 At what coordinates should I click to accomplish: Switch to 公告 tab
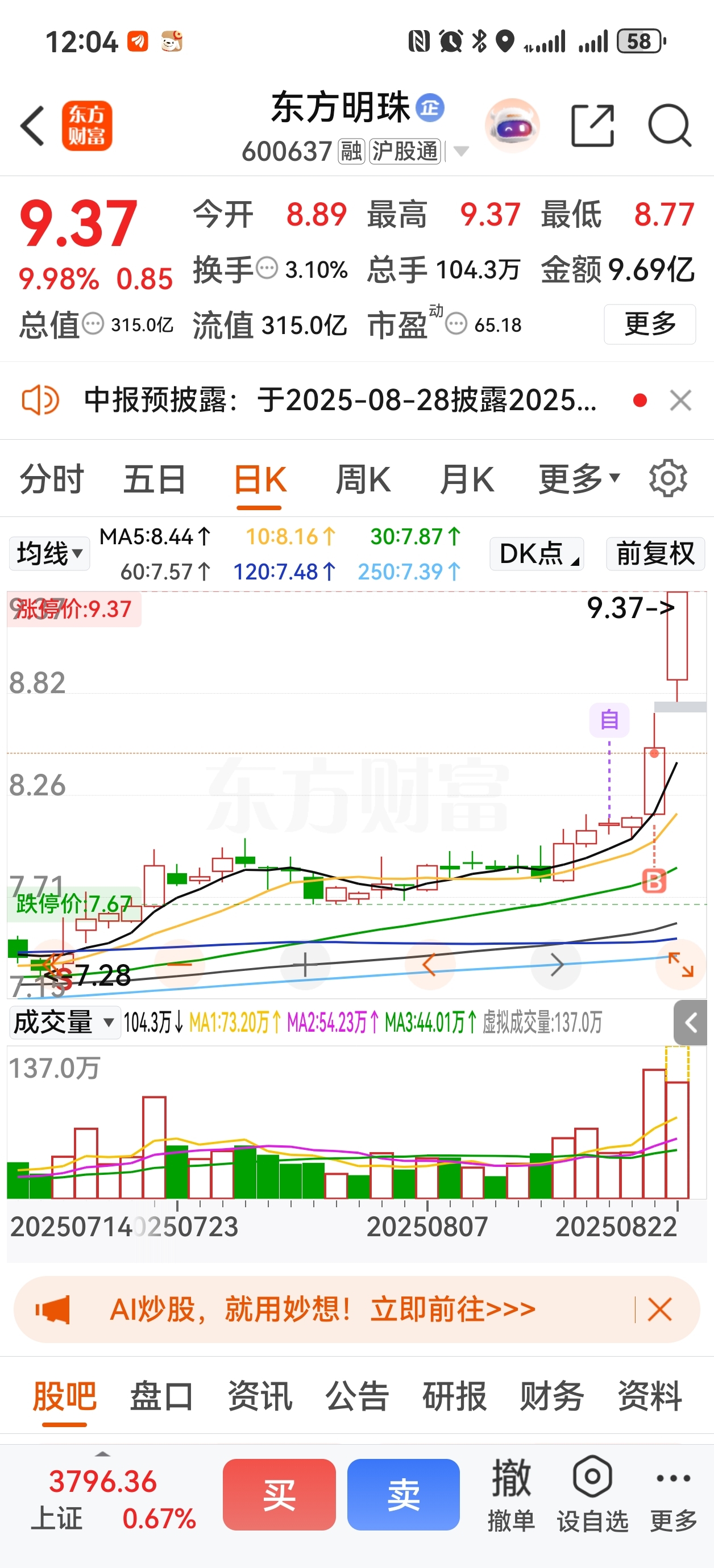coord(357,1396)
